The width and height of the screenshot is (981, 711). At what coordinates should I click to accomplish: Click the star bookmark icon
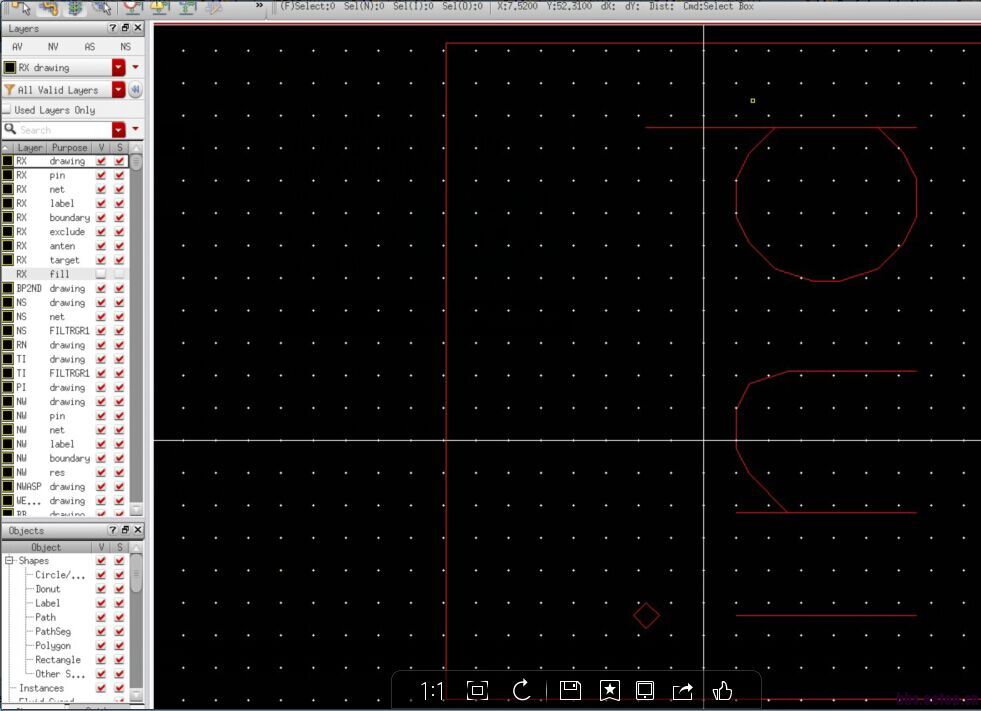pos(609,690)
